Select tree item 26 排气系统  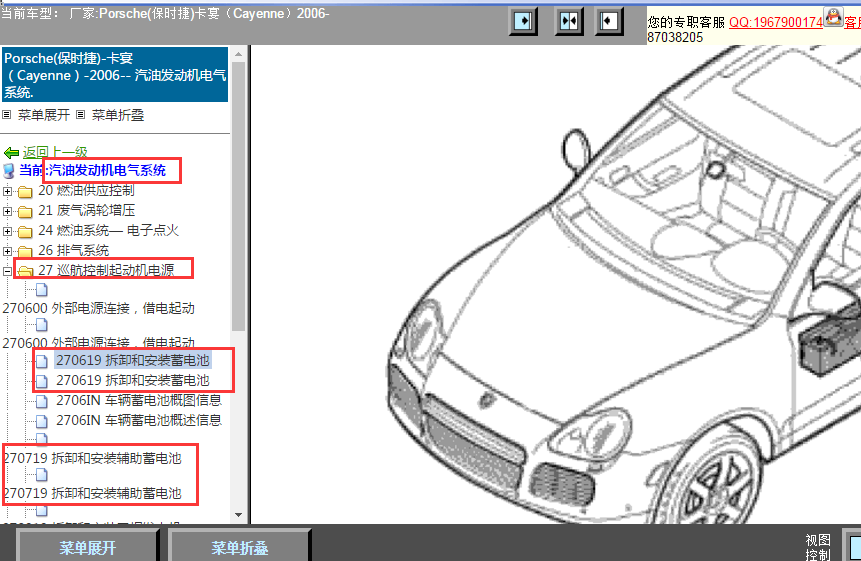click(x=74, y=250)
